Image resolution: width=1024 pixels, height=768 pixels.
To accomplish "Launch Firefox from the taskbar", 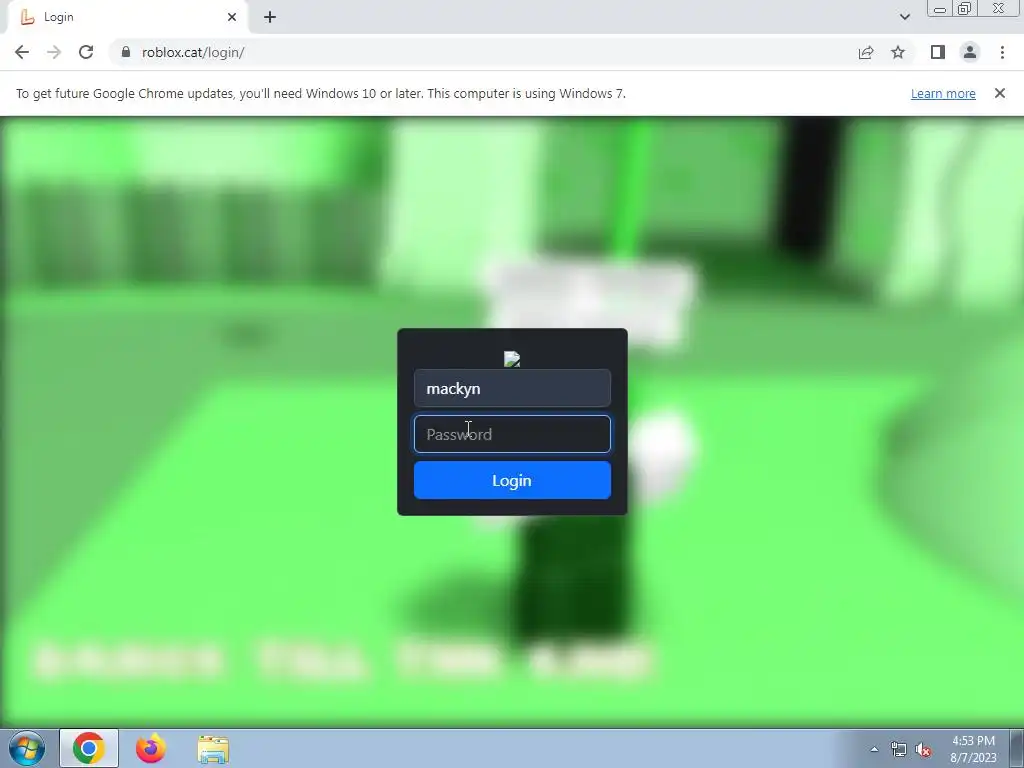I will pos(150,748).
